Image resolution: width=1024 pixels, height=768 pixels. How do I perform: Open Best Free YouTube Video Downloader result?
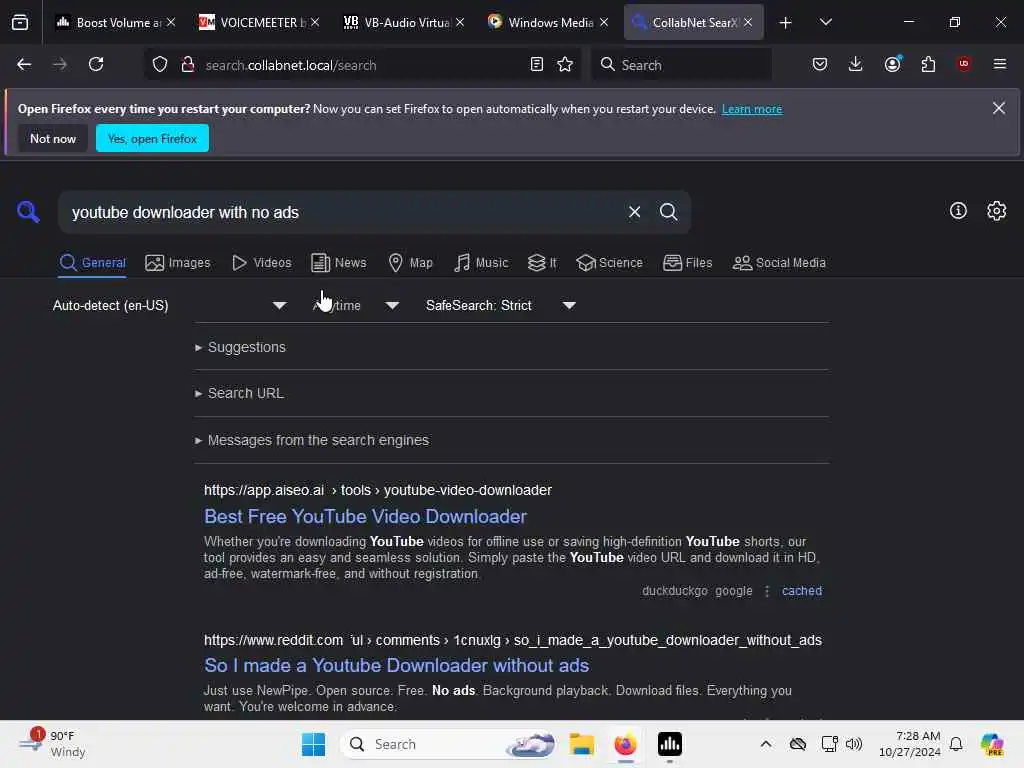(365, 517)
